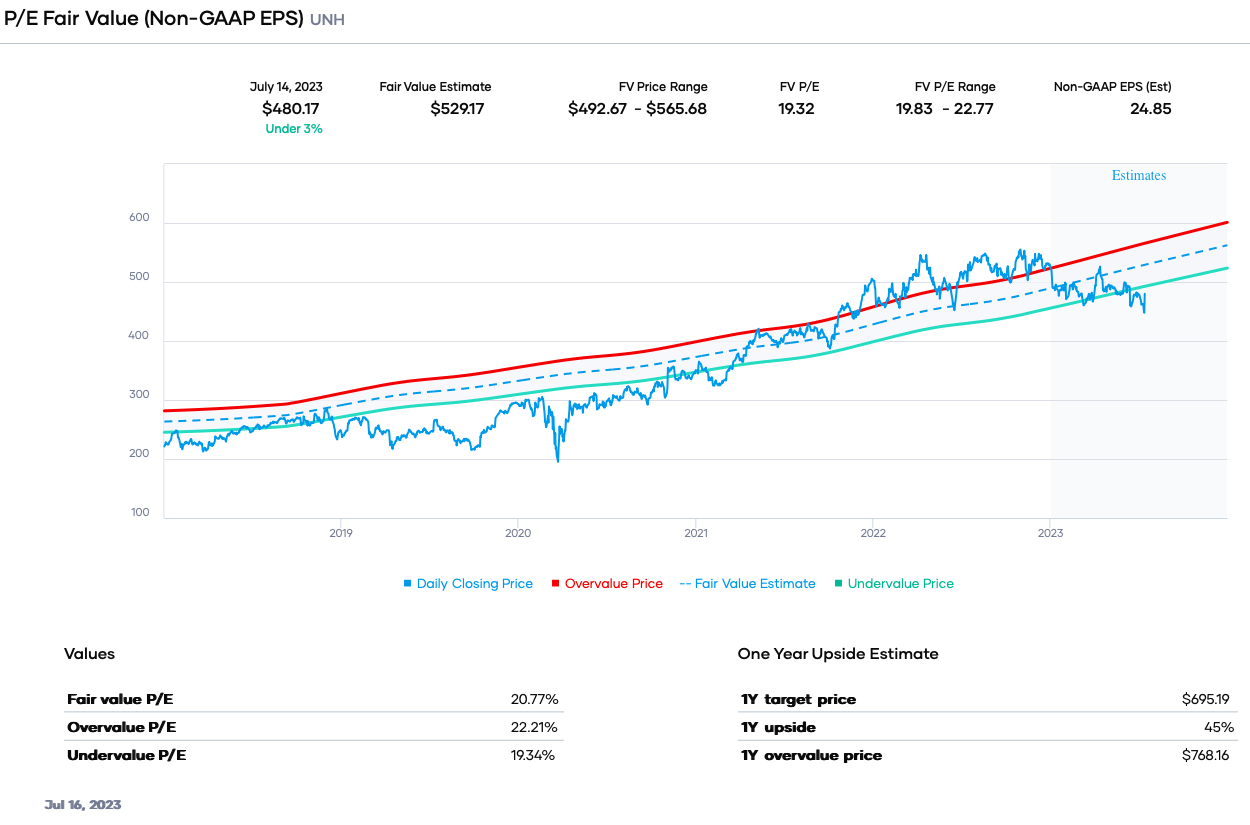
Task: Click the Jul 16, 2023 footer date
Action: coord(83,804)
